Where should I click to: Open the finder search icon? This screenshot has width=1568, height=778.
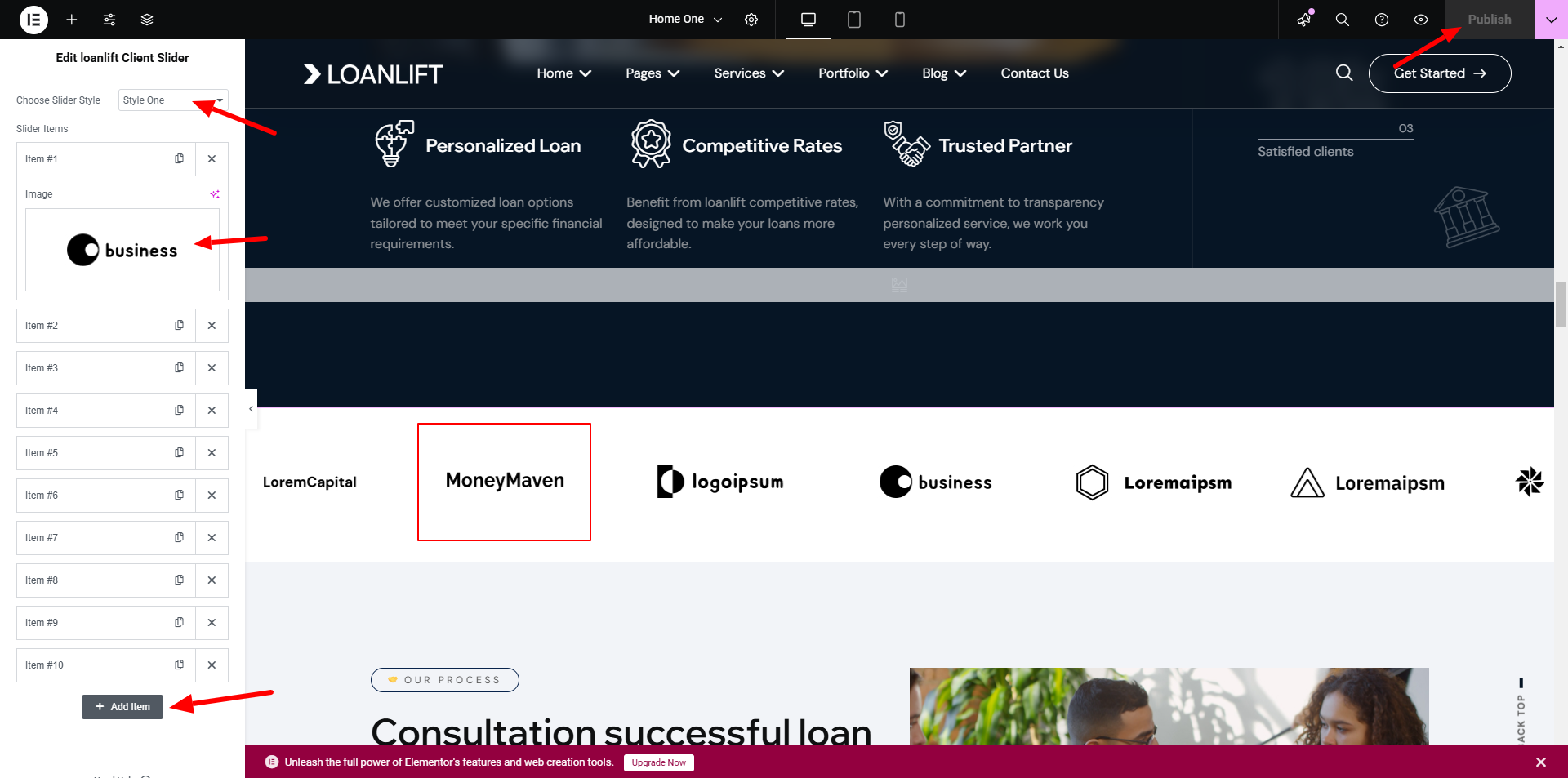[1343, 20]
